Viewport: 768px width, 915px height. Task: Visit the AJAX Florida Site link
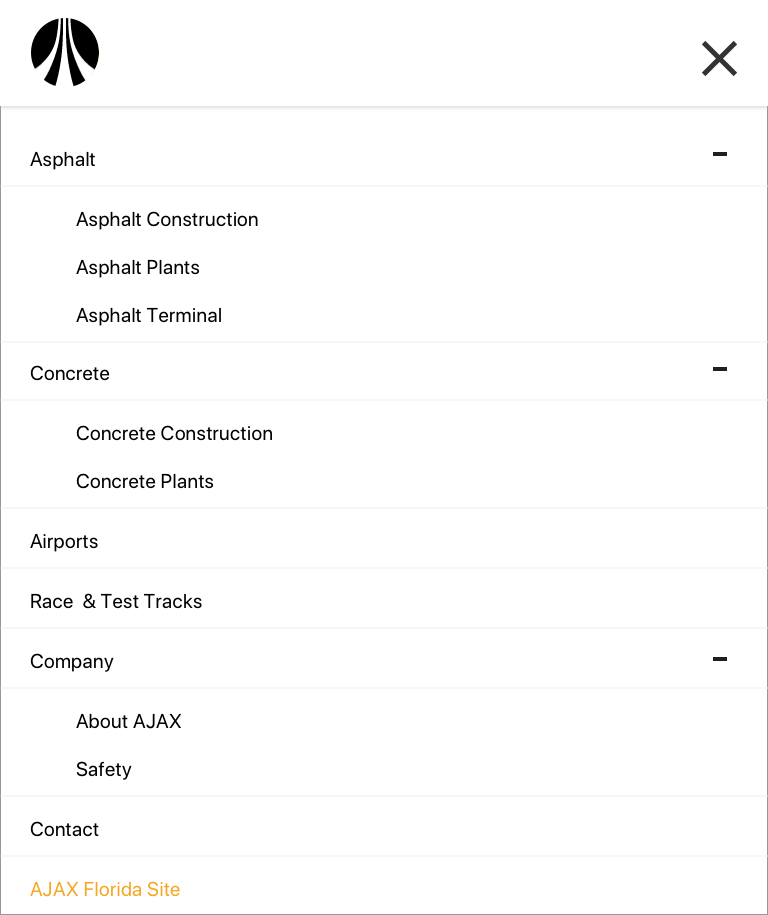pos(105,889)
